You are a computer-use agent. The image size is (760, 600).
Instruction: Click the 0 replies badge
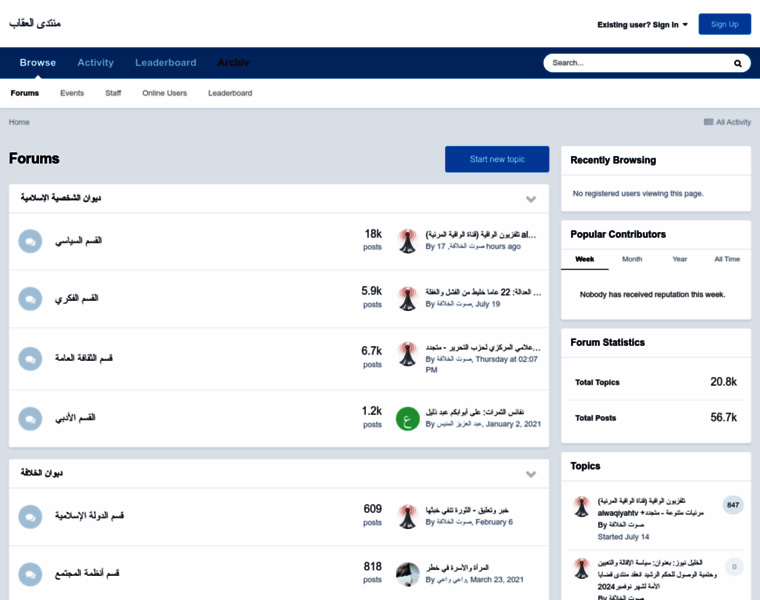pos(734,567)
